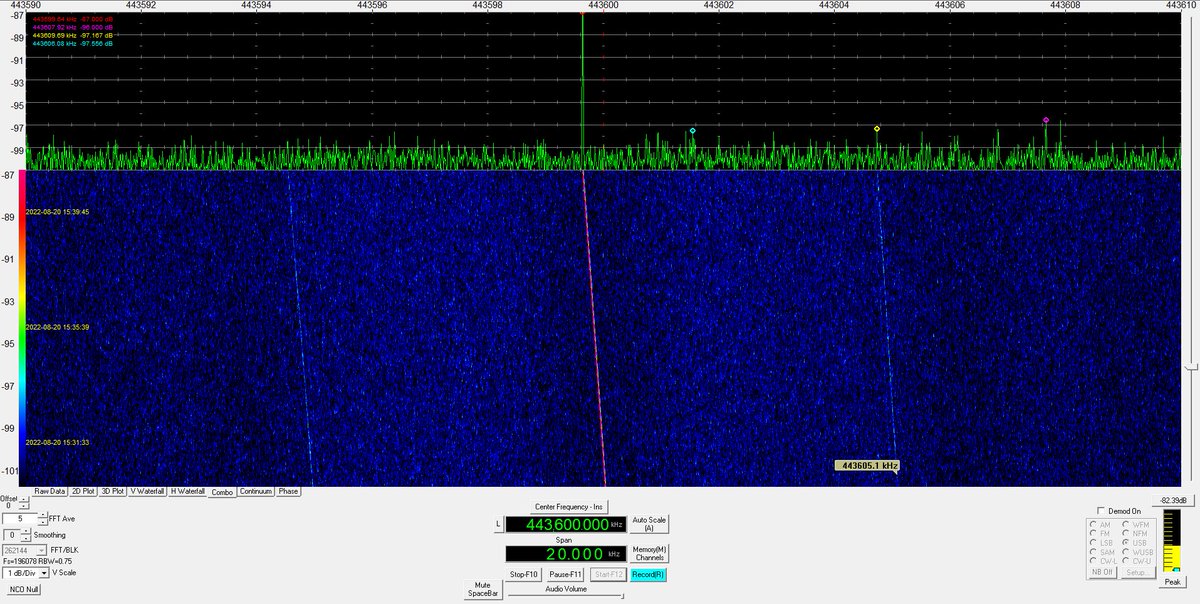This screenshot has width=1200, height=604.
Task: Select the Combo tab
Action: (x=222, y=492)
